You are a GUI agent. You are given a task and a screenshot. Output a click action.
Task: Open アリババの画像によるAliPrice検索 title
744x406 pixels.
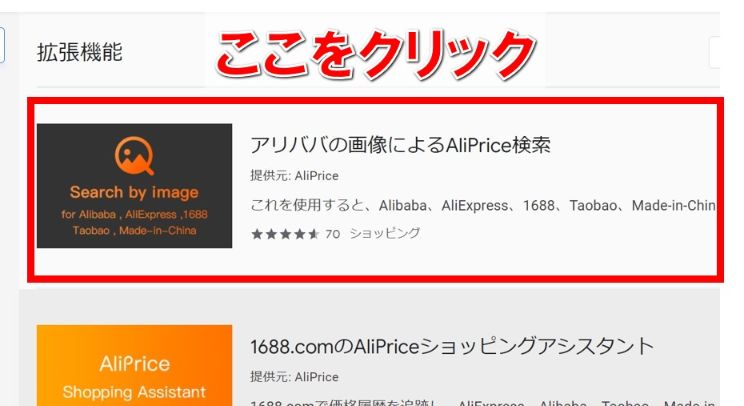coord(400,145)
